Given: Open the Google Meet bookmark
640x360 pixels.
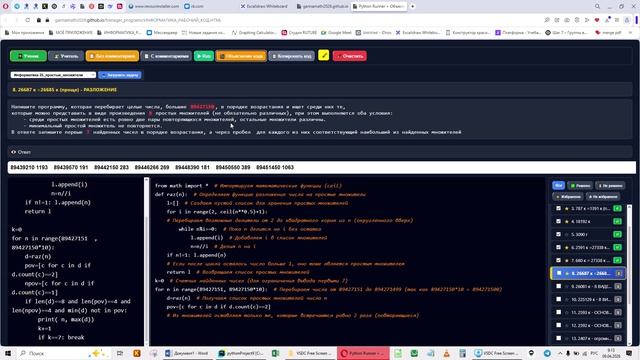Looking at the screenshot, I should click(336, 32).
